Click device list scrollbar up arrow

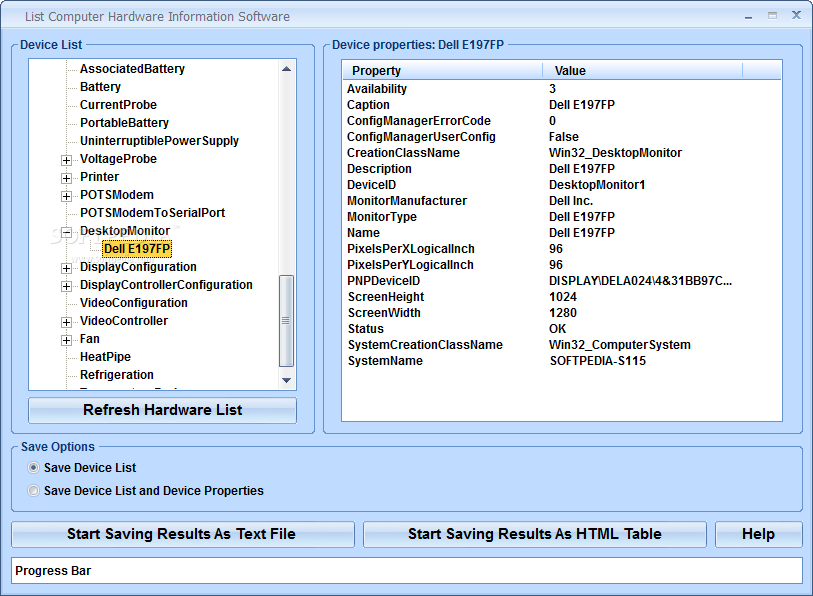tap(286, 68)
